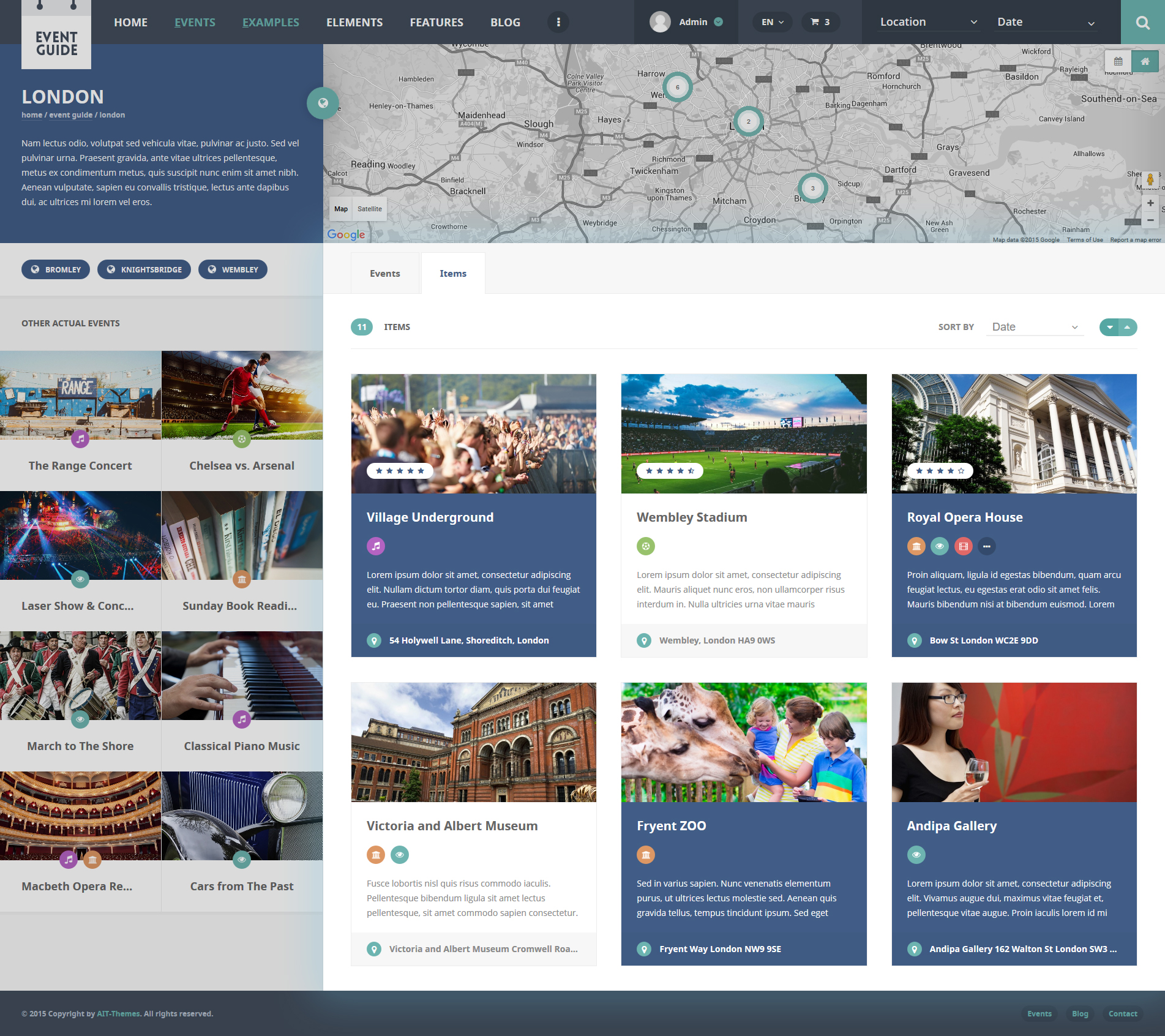Open the Sort By Date dropdown
The height and width of the screenshot is (1036, 1165).
coord(1035,327)
